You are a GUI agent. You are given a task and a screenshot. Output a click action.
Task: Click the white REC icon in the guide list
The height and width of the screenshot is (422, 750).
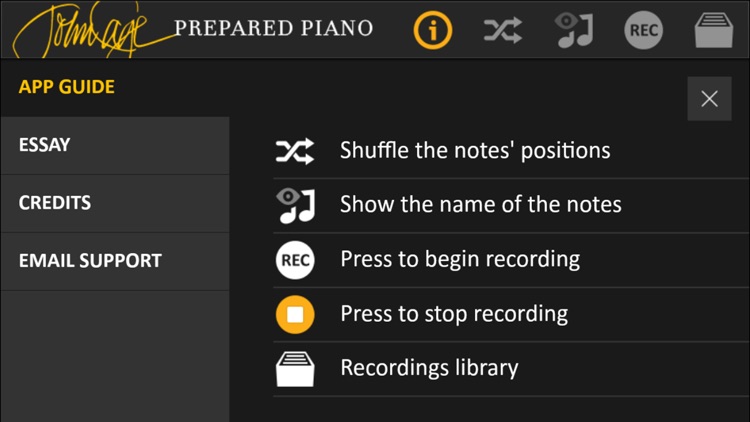[x=295, y=260]
